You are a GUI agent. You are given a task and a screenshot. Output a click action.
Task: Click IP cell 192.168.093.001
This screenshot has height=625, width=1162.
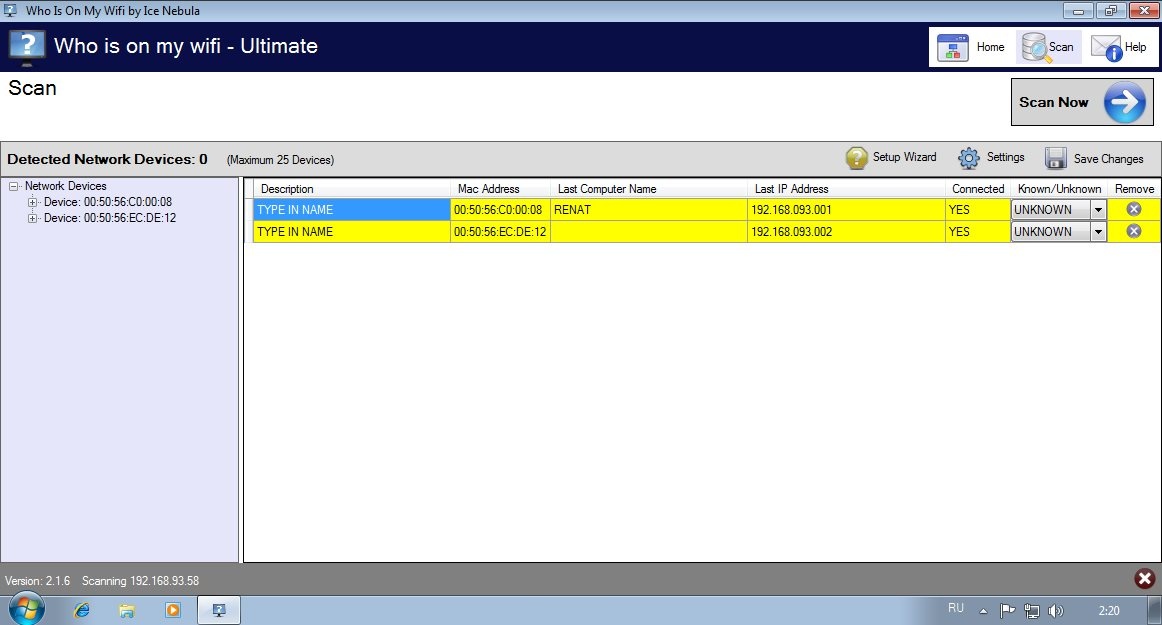point(846,210)
